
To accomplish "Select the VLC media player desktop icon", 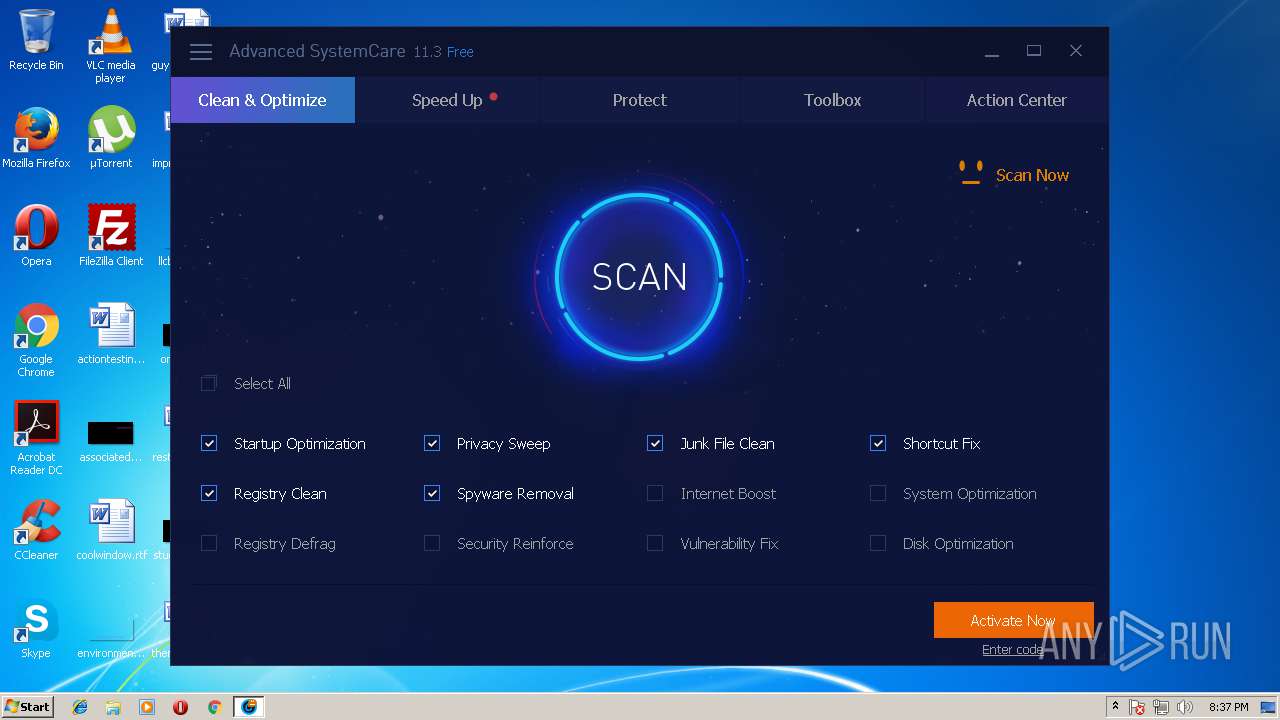I will 110,46.
